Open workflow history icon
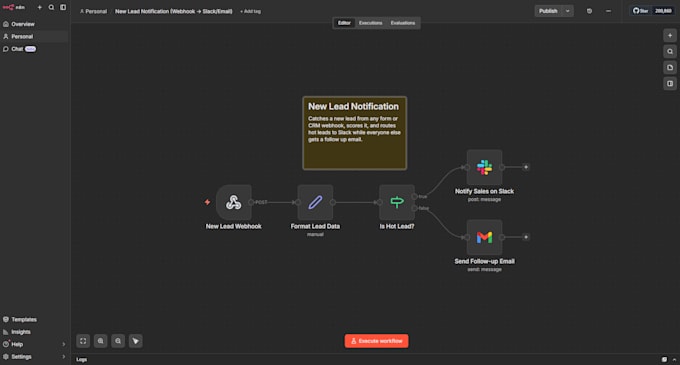680x365 pixels. coord(589,11)
